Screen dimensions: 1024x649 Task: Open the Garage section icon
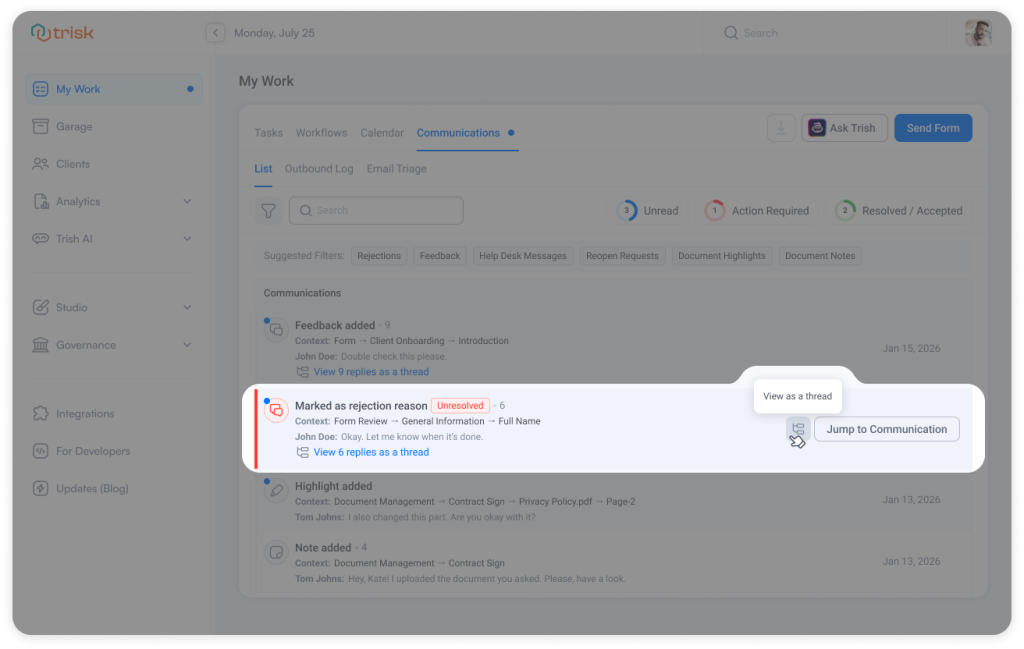(40, 126)
